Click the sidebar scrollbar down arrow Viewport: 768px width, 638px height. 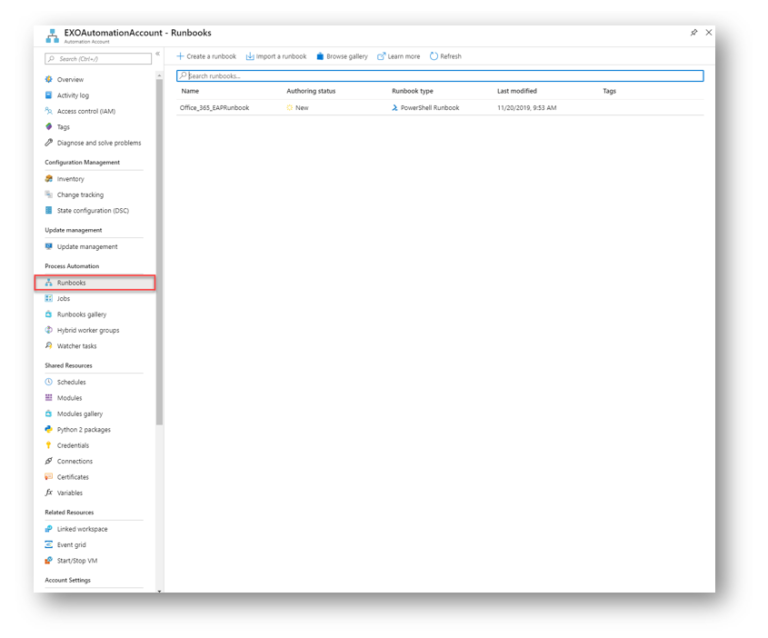pyautogui.click(x=159, y=591)
